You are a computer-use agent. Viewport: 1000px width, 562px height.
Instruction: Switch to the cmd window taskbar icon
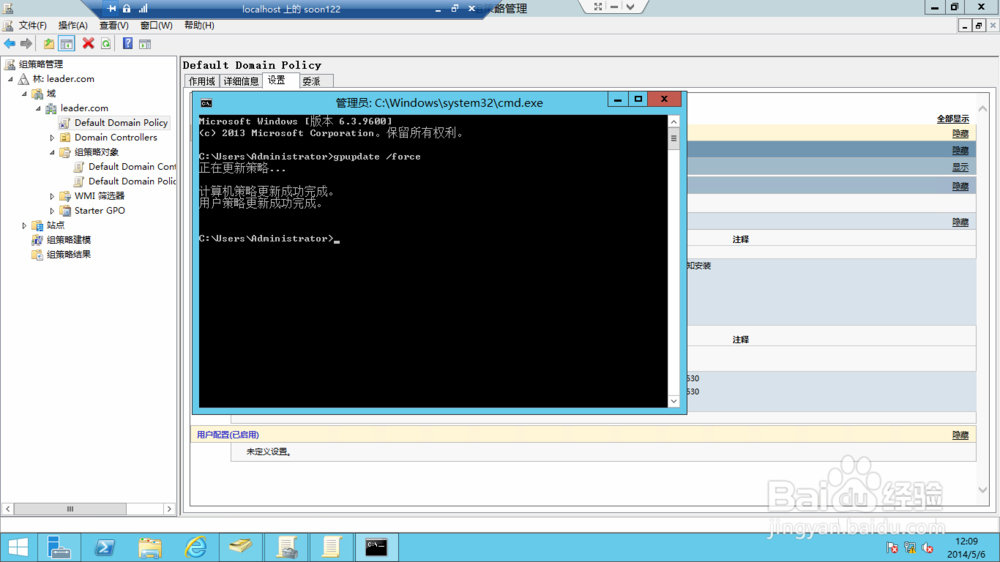(x=376, y=547)
